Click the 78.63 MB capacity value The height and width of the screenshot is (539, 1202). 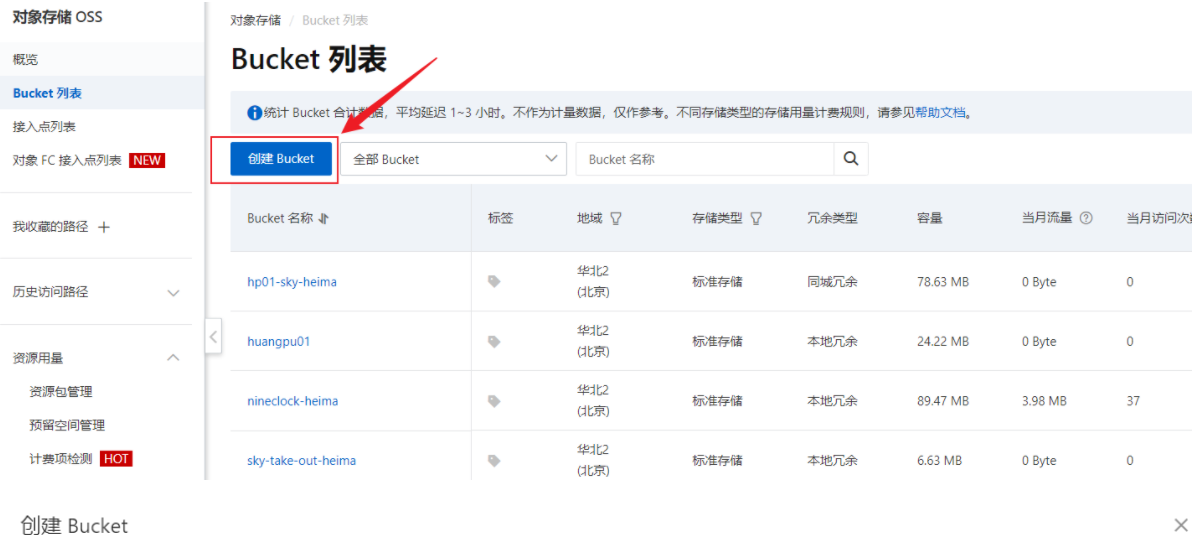(943, 282)
